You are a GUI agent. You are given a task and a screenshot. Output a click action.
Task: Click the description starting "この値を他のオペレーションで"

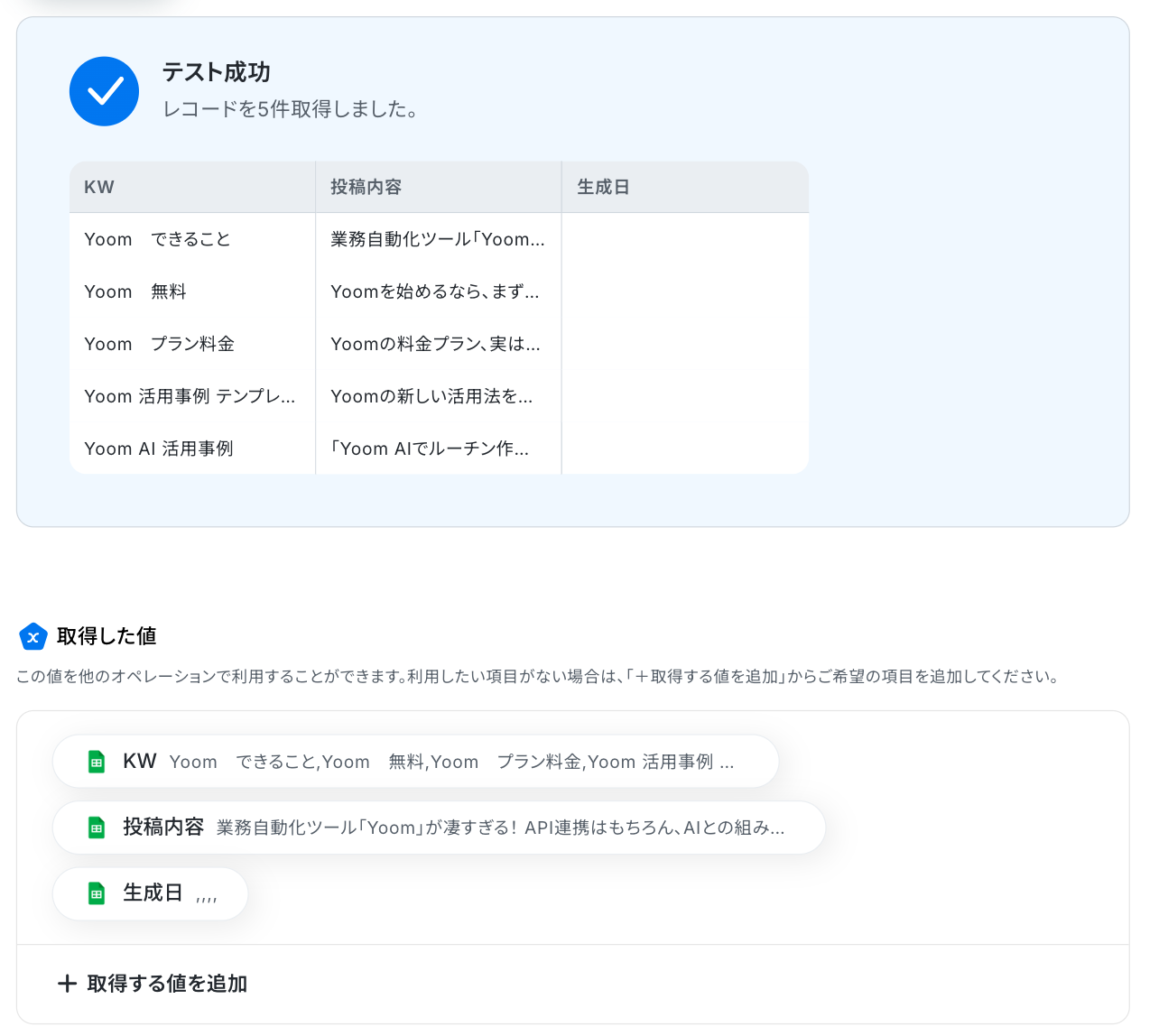(539, 677)
